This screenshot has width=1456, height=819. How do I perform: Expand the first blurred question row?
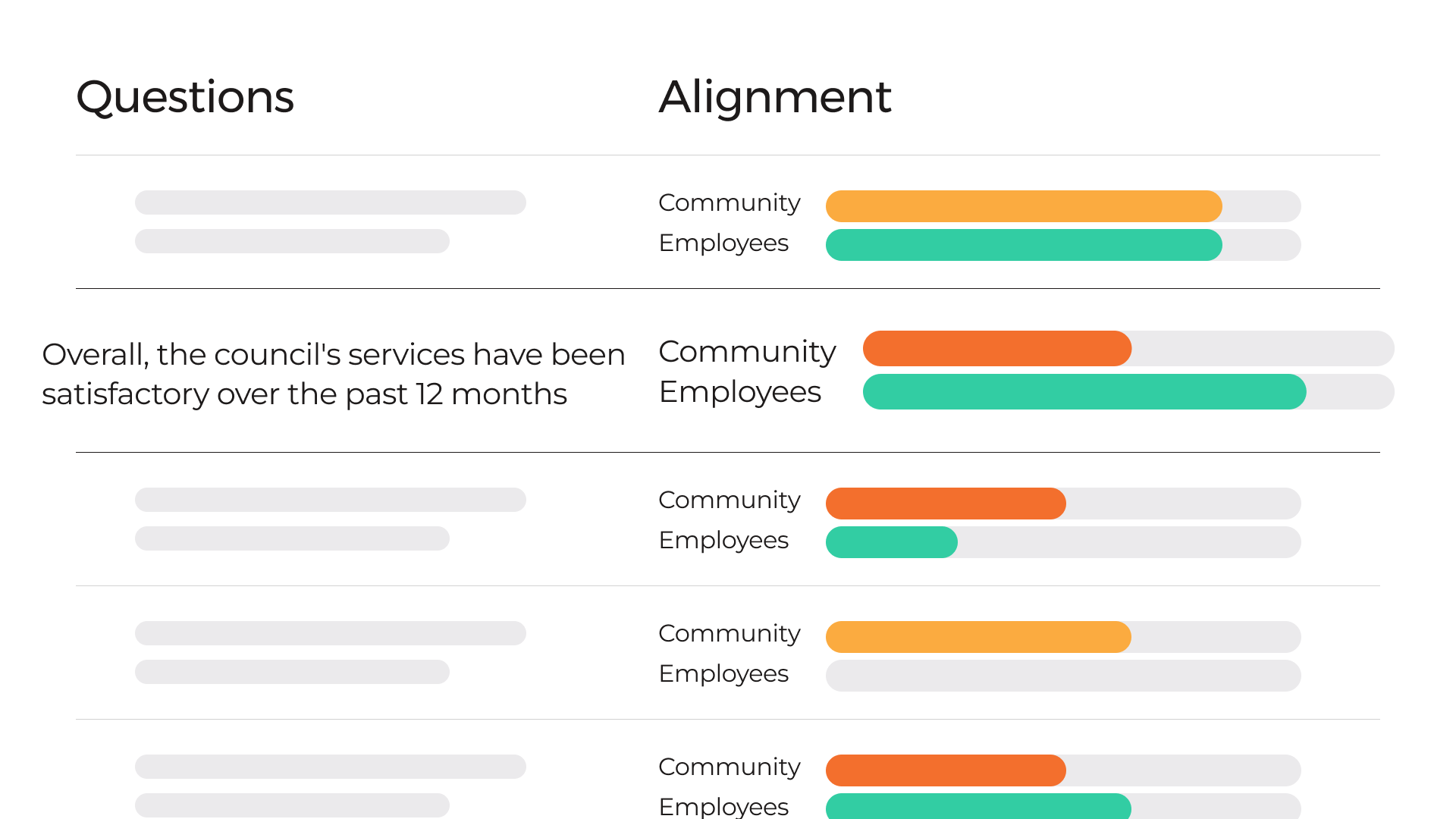pyautogui.click(x=331, y=220)
